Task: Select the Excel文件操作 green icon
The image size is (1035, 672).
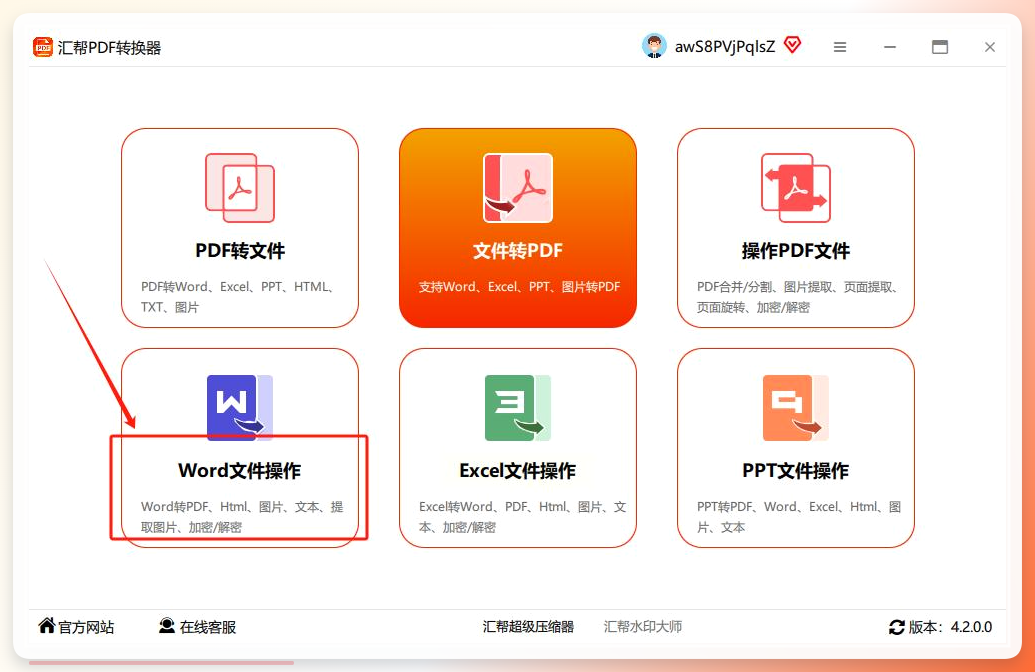Action: pos(518,407)
